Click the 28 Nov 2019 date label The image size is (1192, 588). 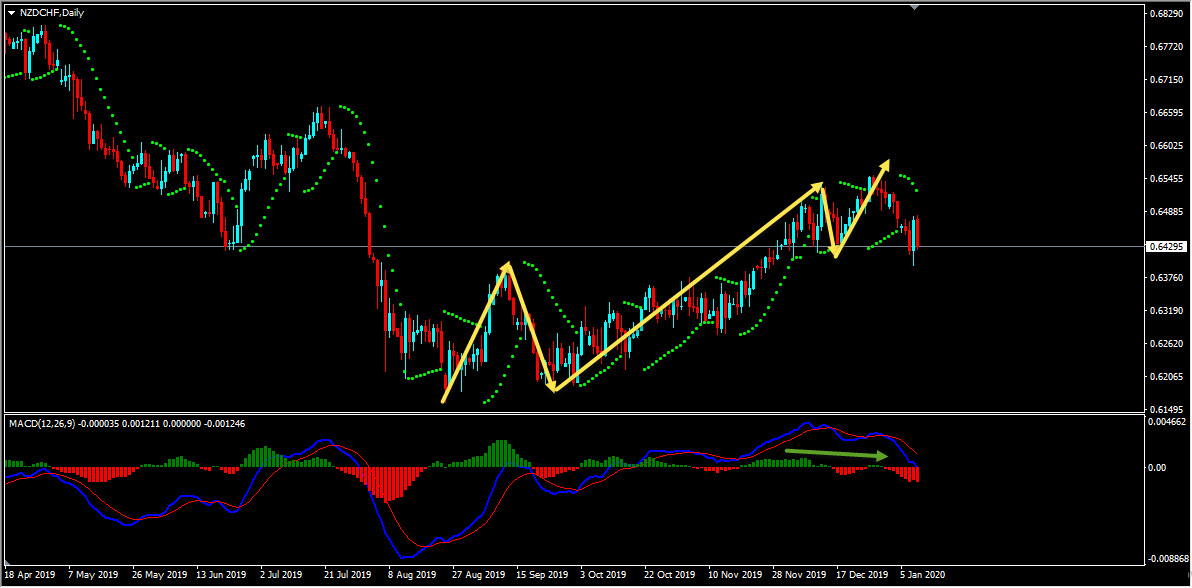pos(797,574)
